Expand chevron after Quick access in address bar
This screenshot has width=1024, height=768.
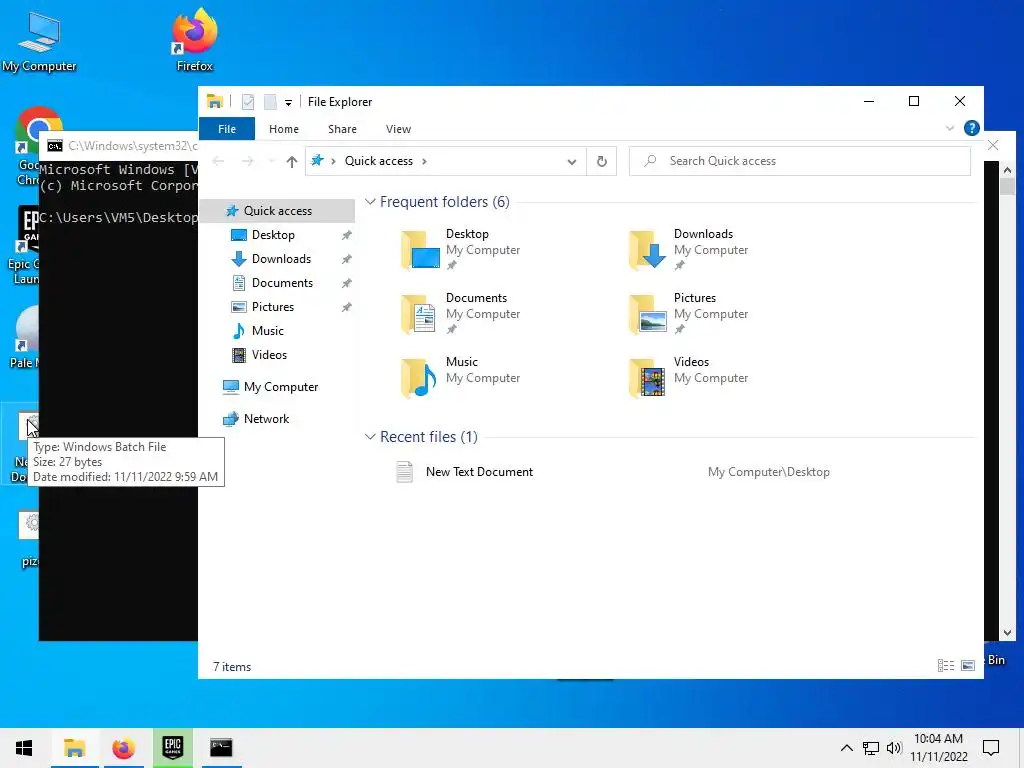tap(424, 161)
